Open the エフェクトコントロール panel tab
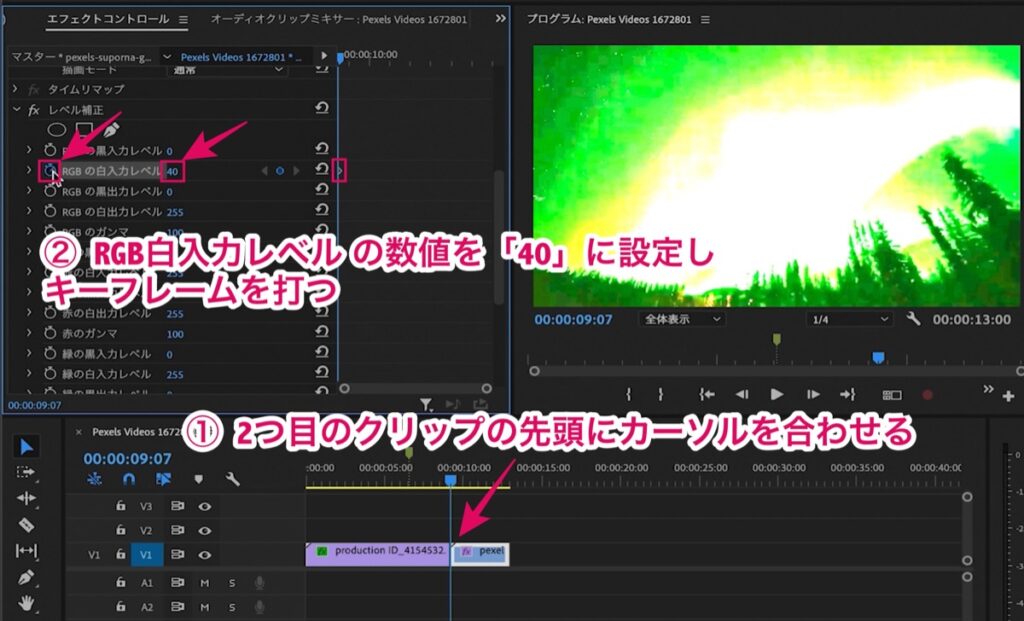 point(108,19)
